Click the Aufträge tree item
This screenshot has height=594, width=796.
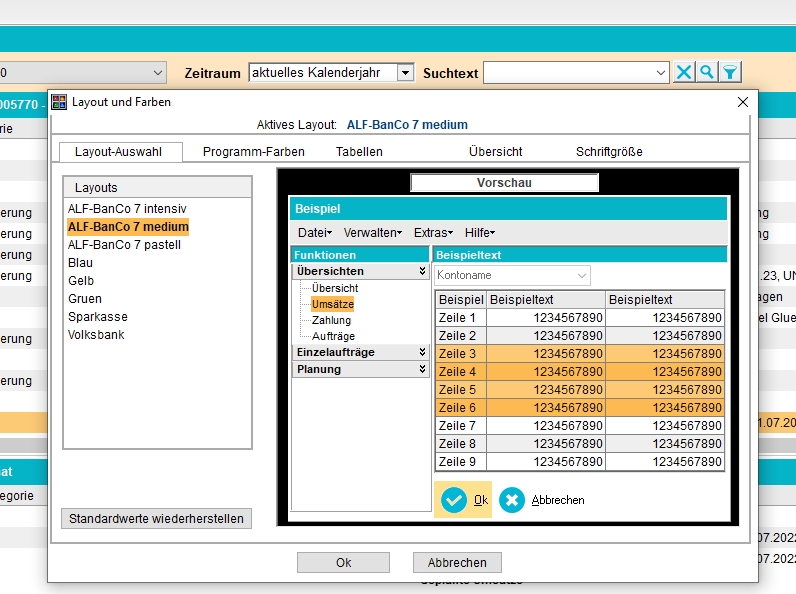coord(333,336)
